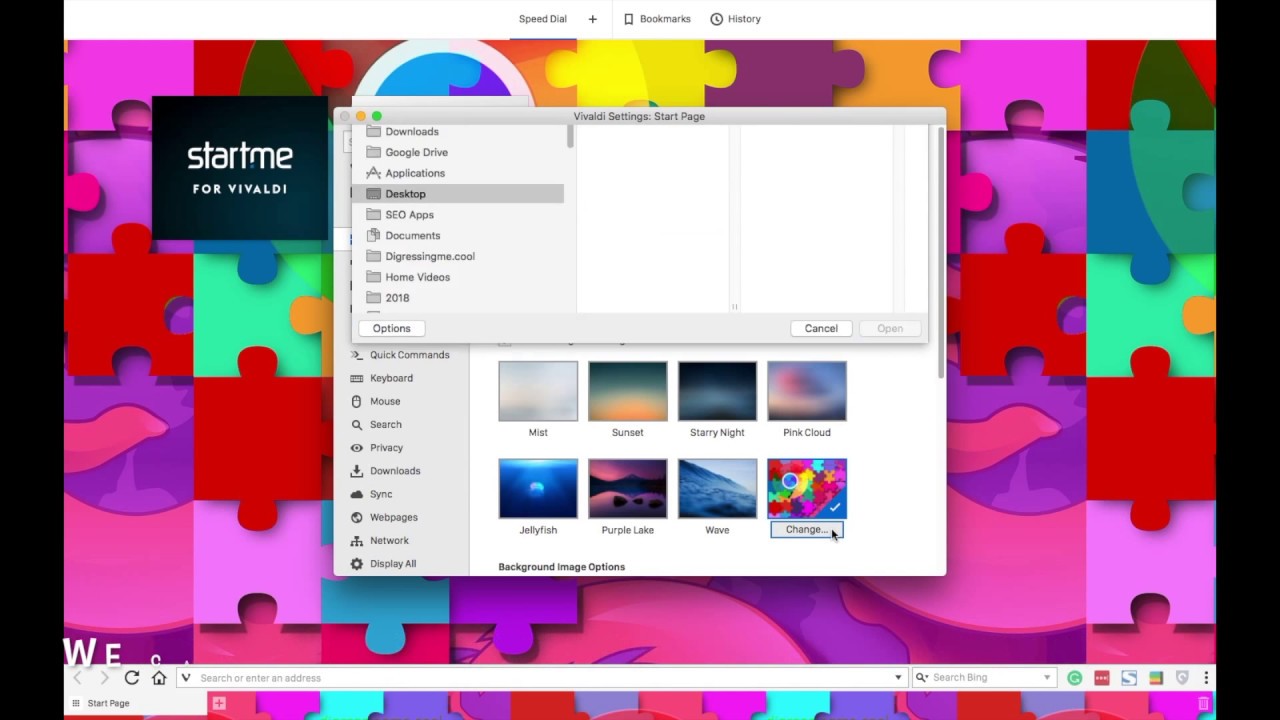Viewport: 1280px width, 720px height.
Task: Choose the Pink Cloud background thumbnail
Action: pos(807,391)
